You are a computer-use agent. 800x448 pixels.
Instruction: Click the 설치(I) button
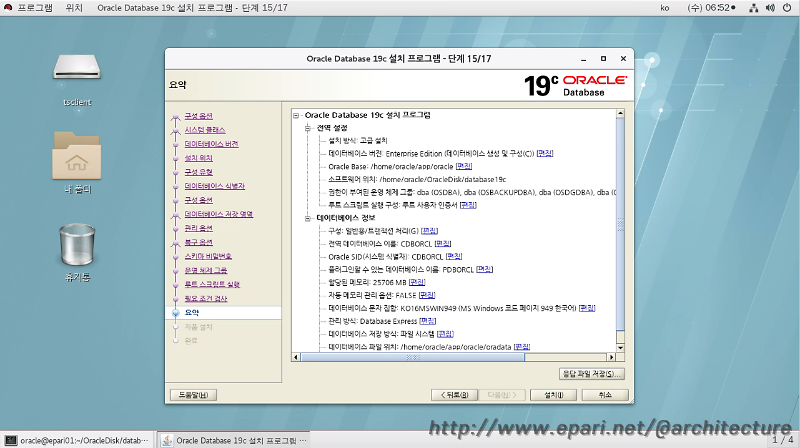[x=554, y=395]
